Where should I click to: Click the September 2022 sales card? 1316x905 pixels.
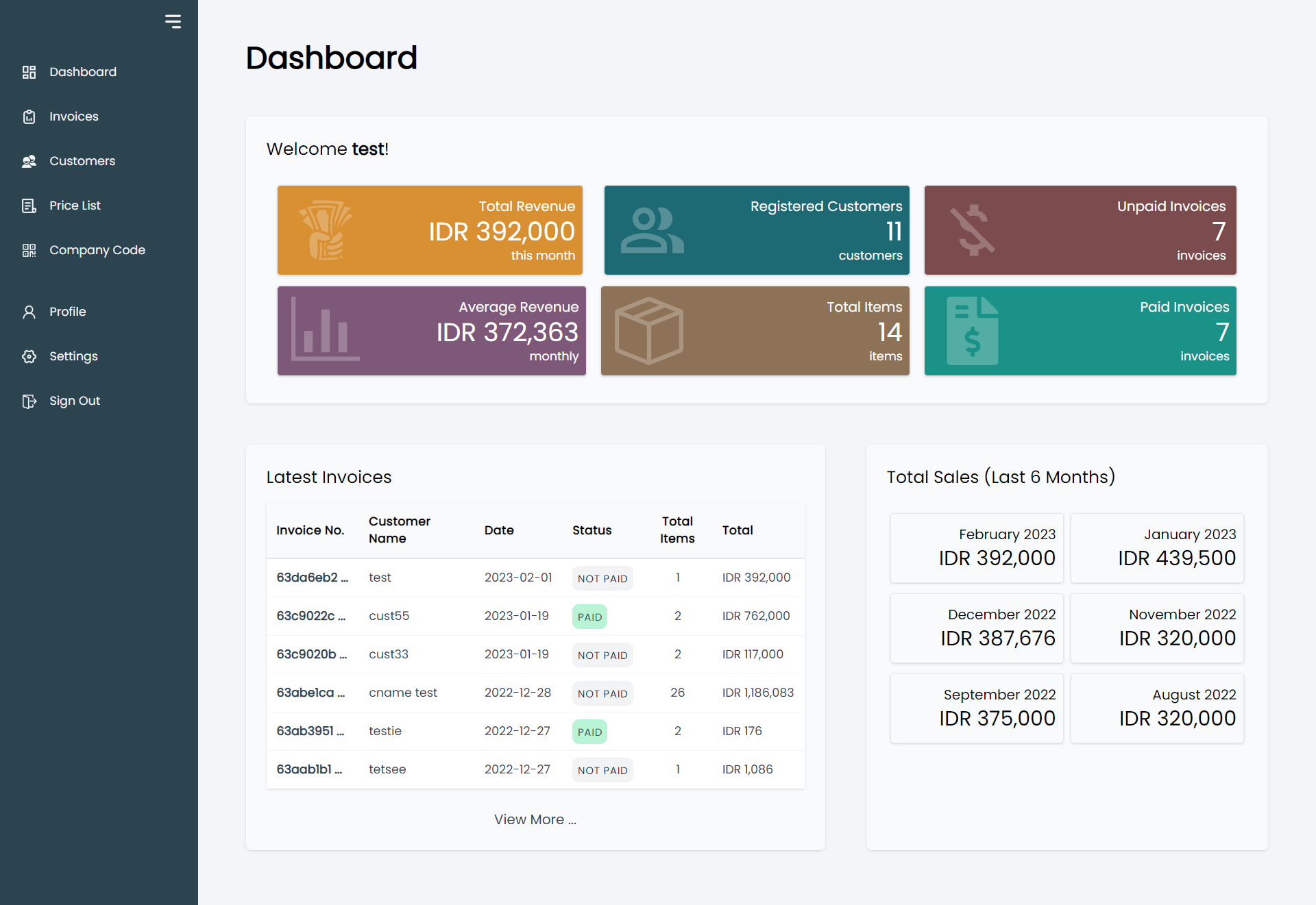click(x=977, y=708)
